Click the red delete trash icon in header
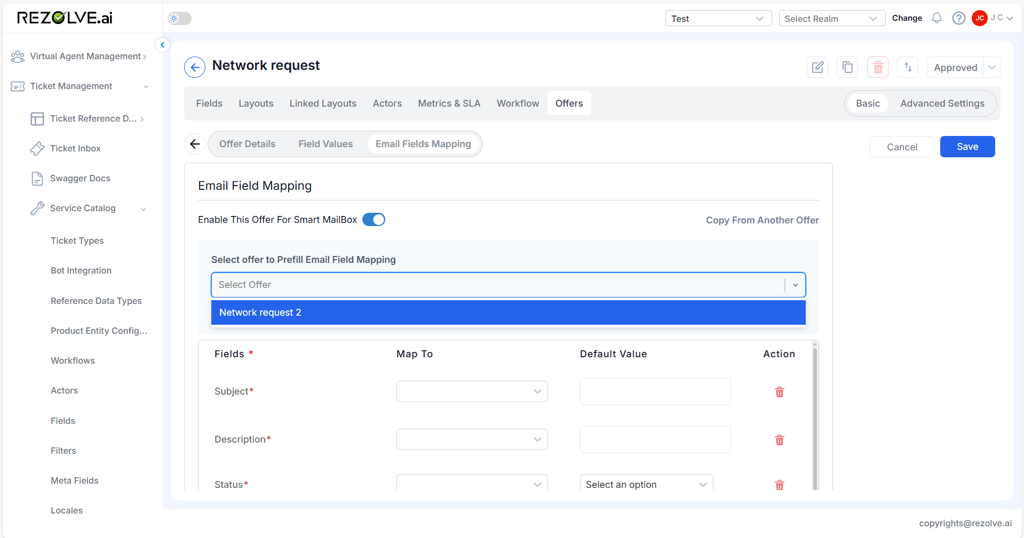Image resolution: width=1024 pixels, height=538 pixels. [x=878, y=67]
